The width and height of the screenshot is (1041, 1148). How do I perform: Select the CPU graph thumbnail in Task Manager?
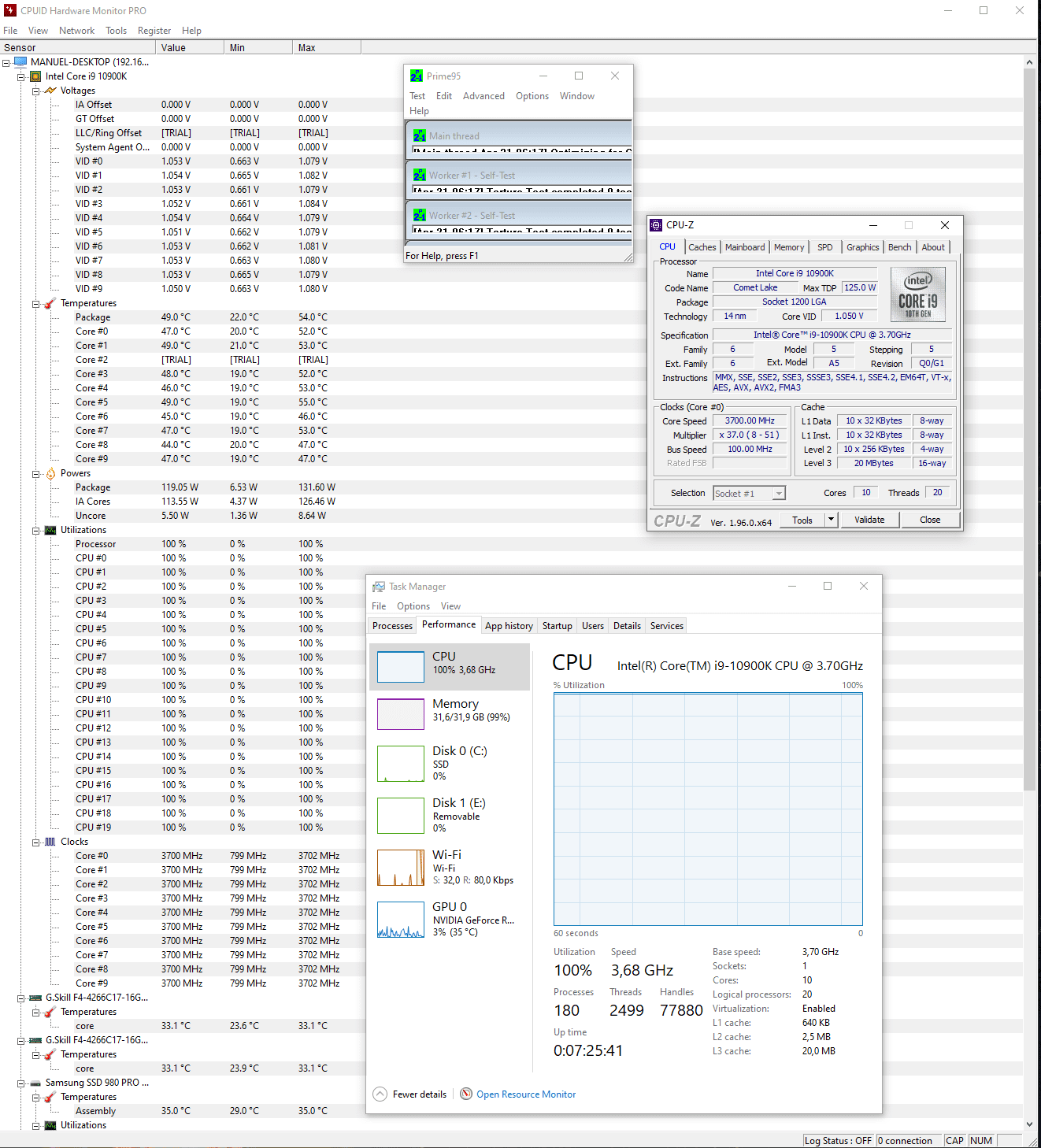[401, 667]
